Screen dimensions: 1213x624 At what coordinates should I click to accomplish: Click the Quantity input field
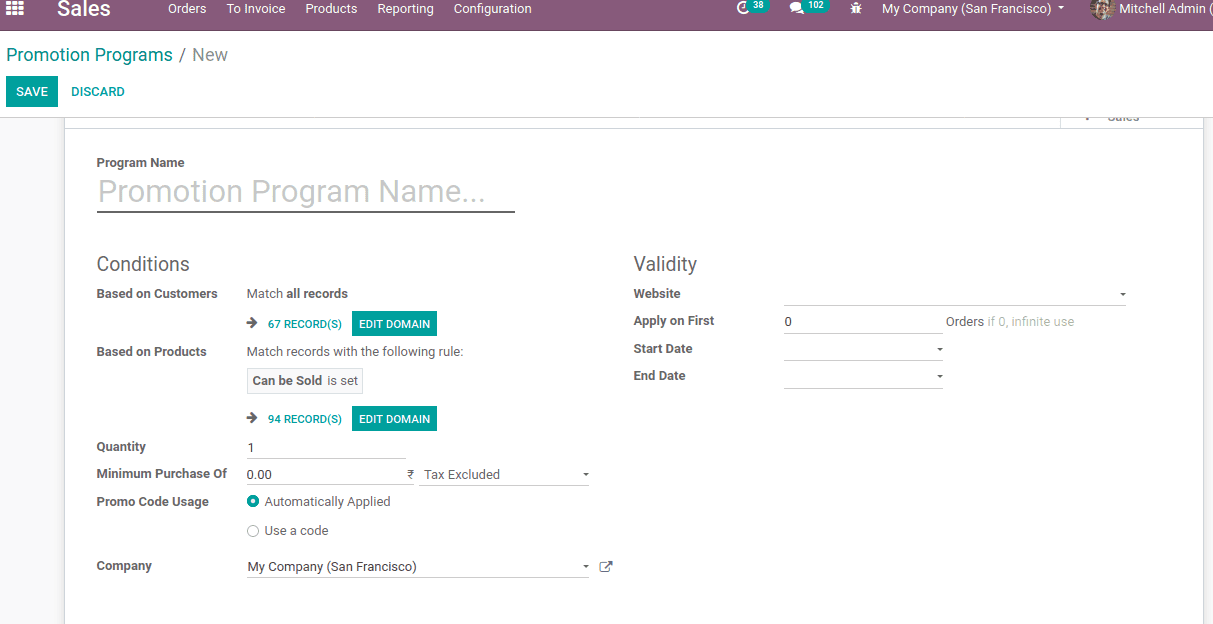pyautogui.click(x=326, y=447)
